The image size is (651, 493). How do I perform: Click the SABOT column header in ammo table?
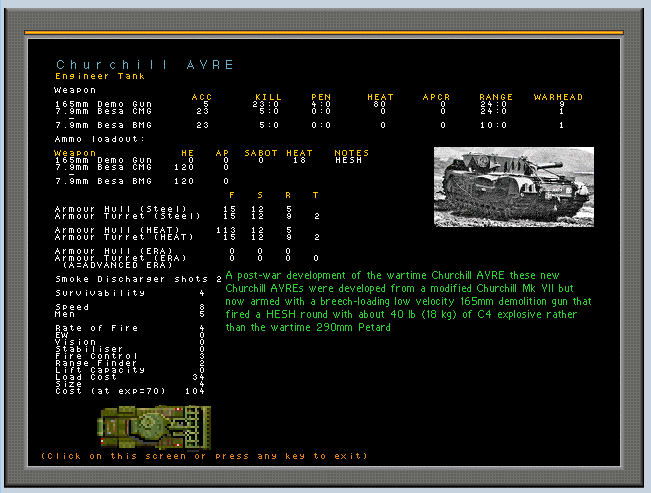coord(260,153)
